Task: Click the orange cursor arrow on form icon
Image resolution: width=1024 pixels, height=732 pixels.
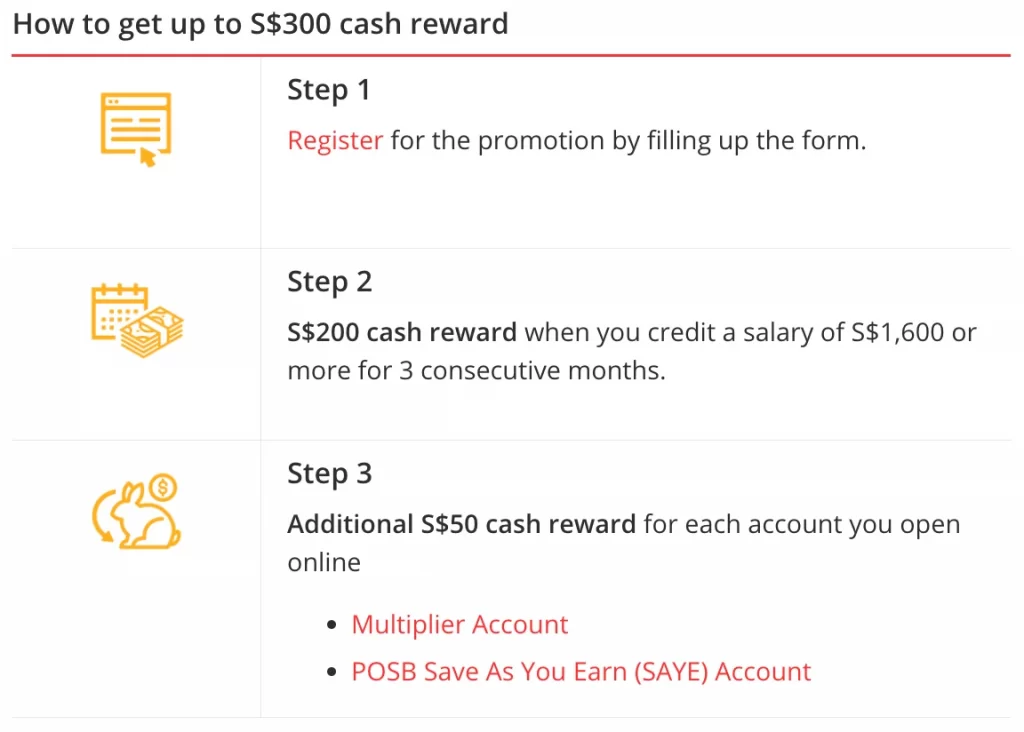Action: 148,157
